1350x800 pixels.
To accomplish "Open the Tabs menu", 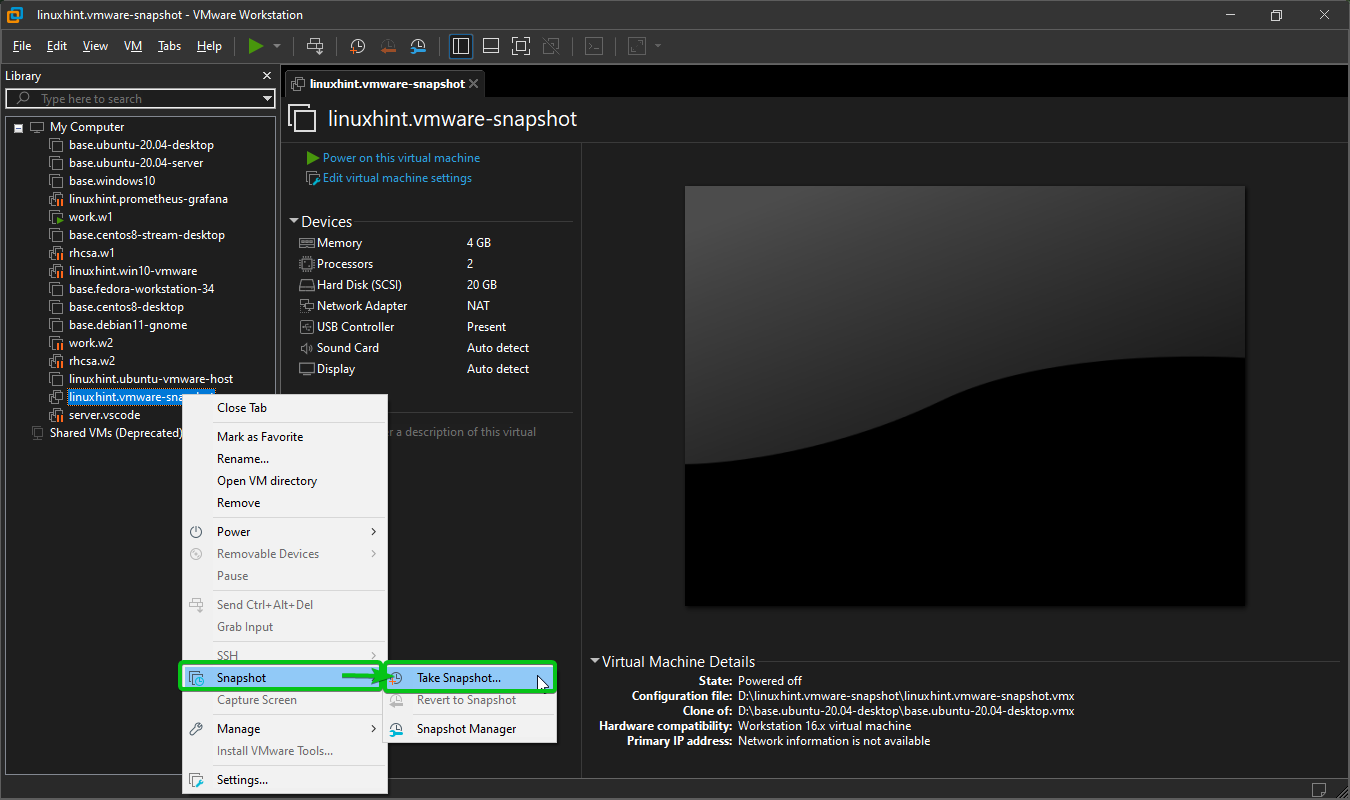I will point(170,46).
